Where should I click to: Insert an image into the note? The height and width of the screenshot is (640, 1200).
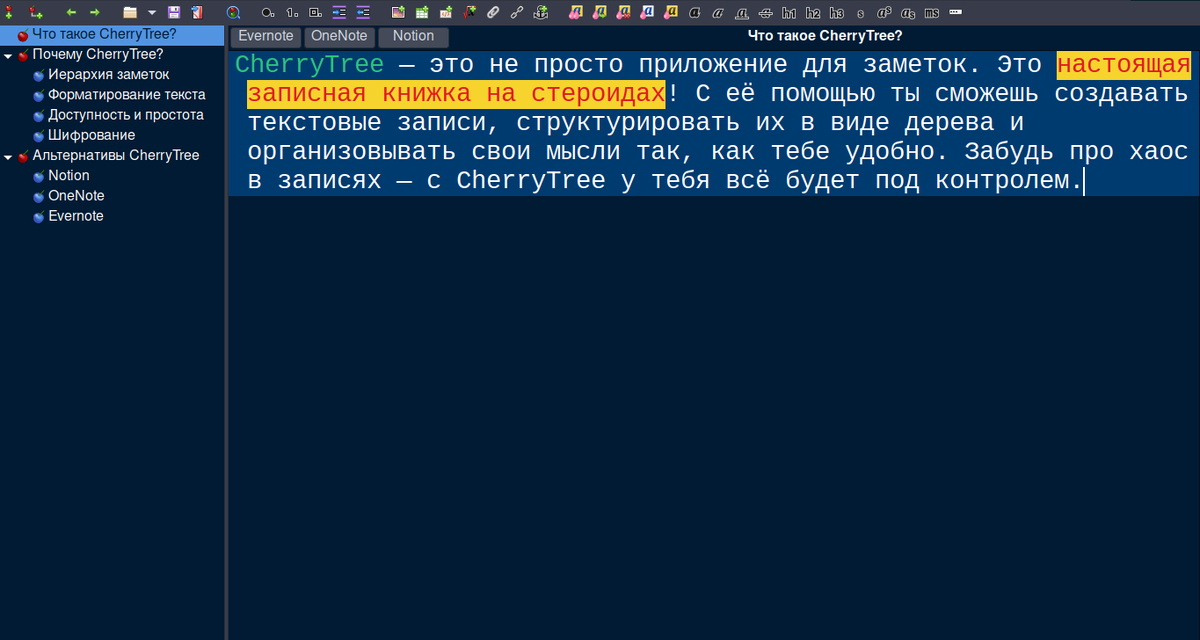398,13
